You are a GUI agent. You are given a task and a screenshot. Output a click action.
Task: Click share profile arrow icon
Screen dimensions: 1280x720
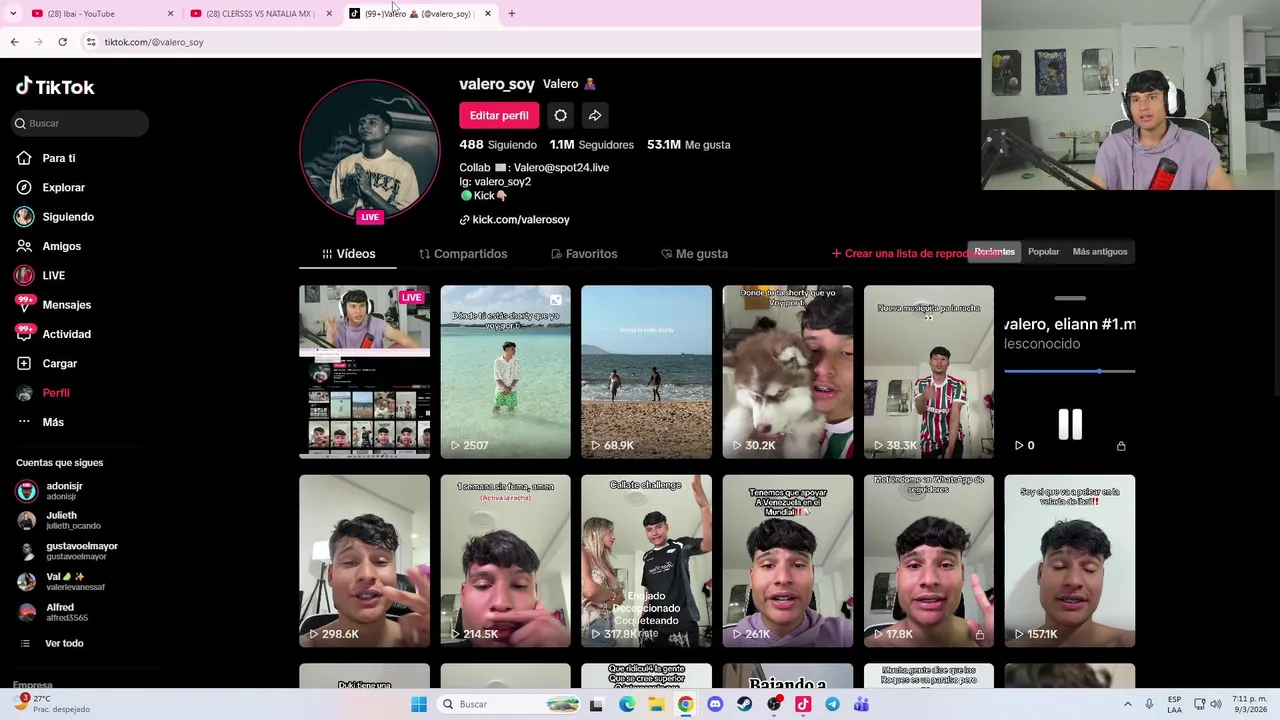595,115
